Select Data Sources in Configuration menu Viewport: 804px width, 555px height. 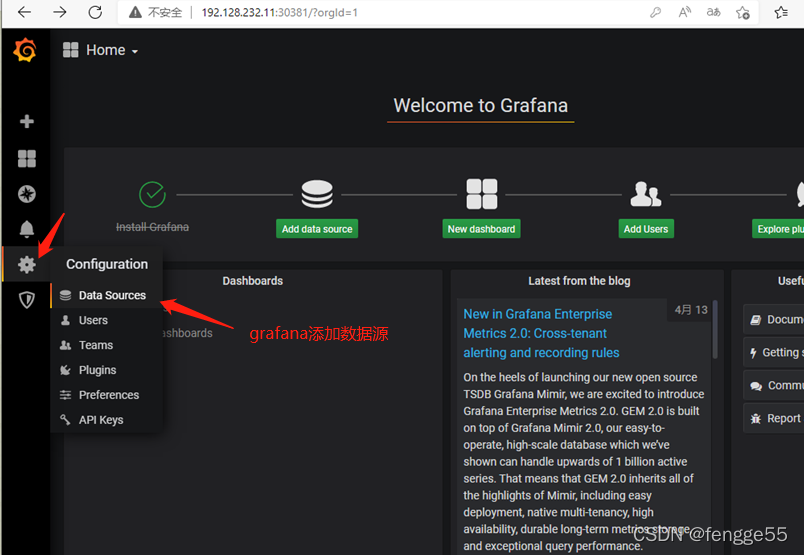click(x=106, y=295)
